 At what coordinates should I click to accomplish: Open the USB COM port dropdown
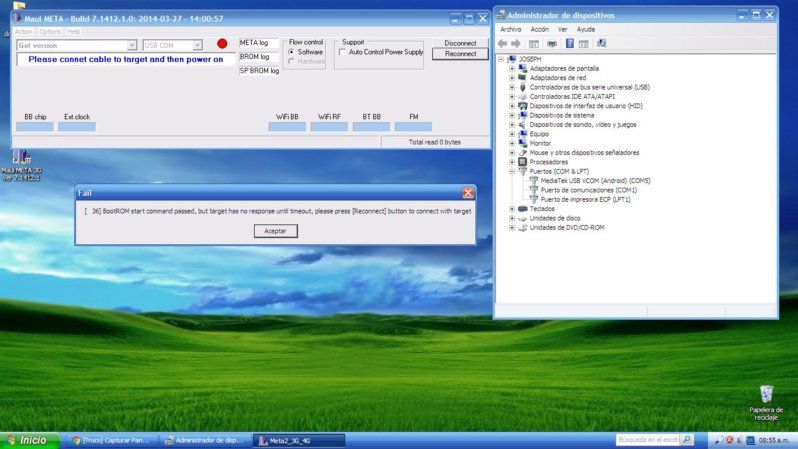point(197,45)
